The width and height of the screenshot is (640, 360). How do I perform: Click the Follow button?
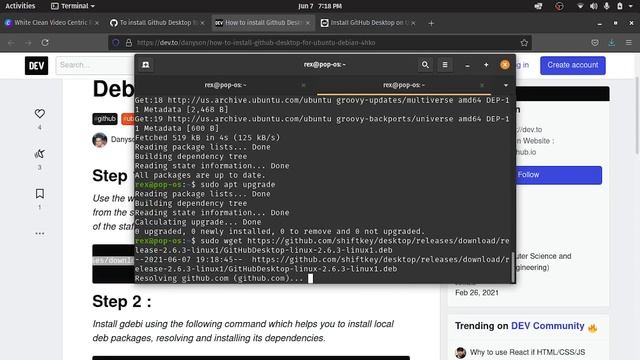(x=558, y=175)
